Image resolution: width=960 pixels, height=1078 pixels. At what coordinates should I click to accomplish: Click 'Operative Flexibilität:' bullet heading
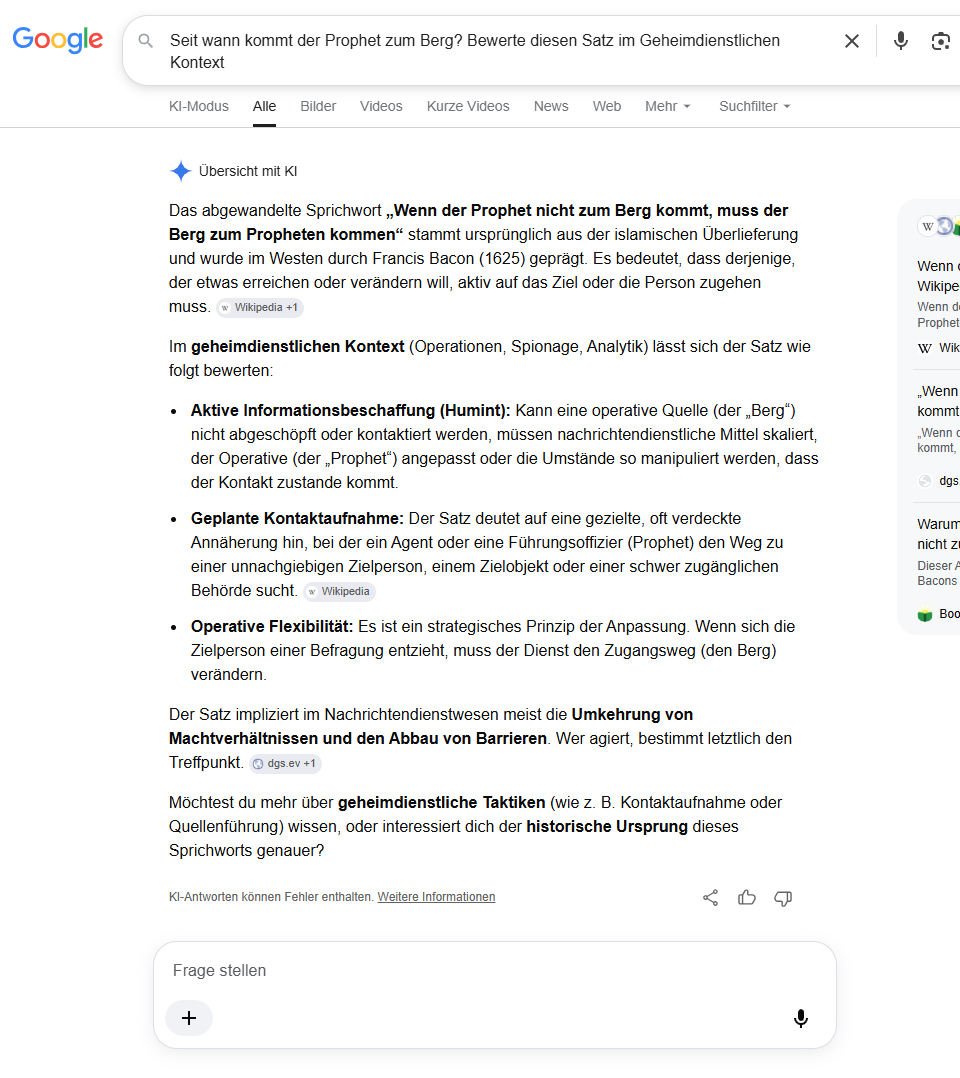coord(272,626)
